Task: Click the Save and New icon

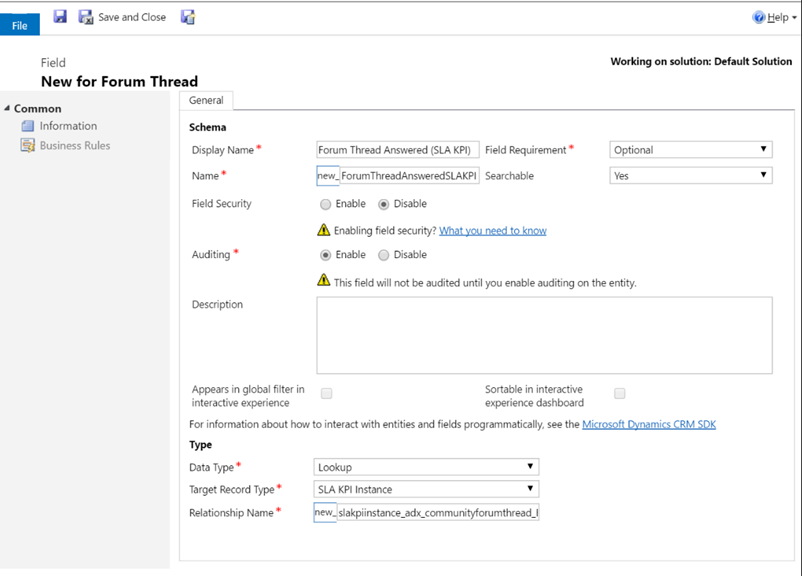Action: pos(188,17)
